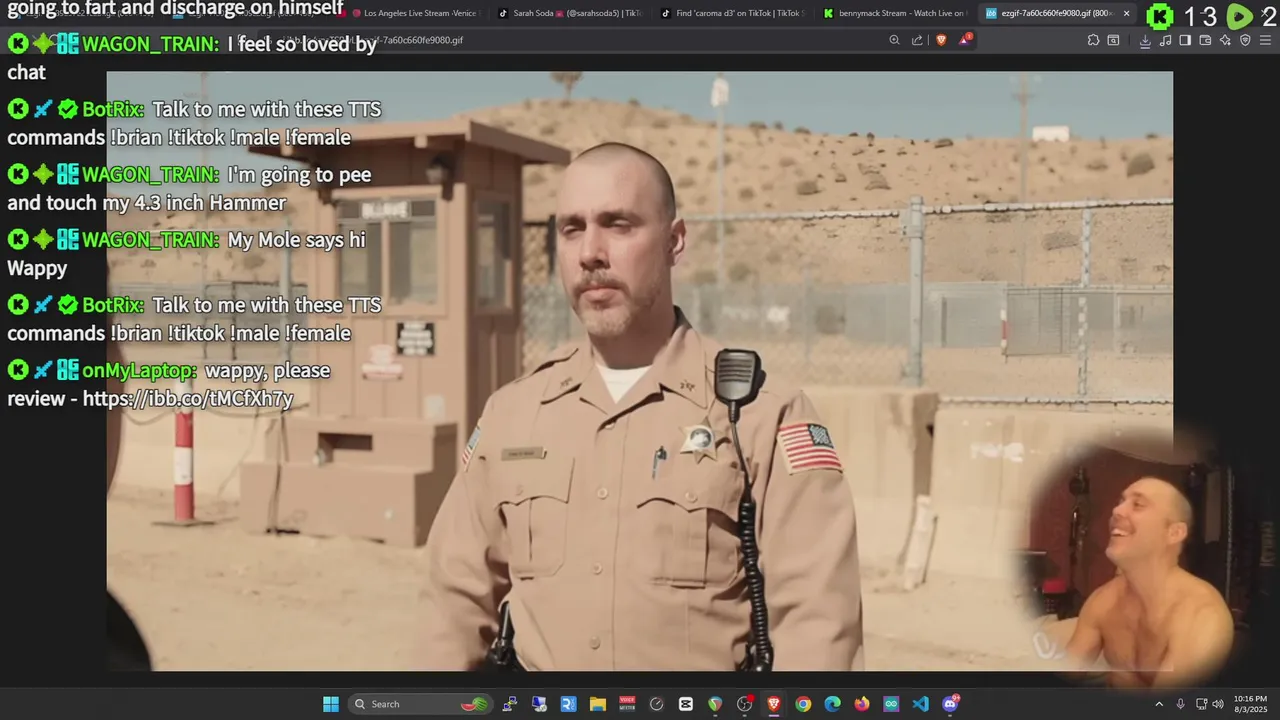Click the share page icon
1280x720 pixels.
click(917, 40)
